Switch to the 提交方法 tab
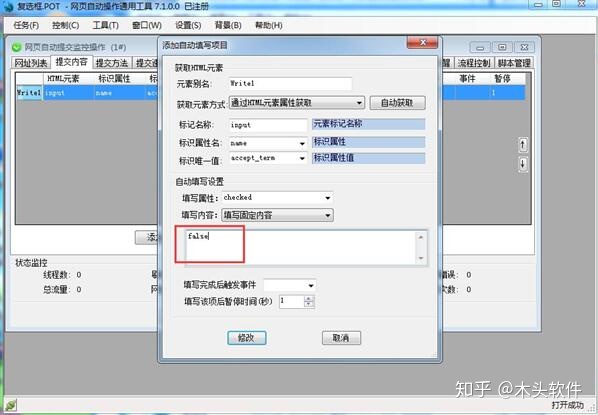 (112, 63)
